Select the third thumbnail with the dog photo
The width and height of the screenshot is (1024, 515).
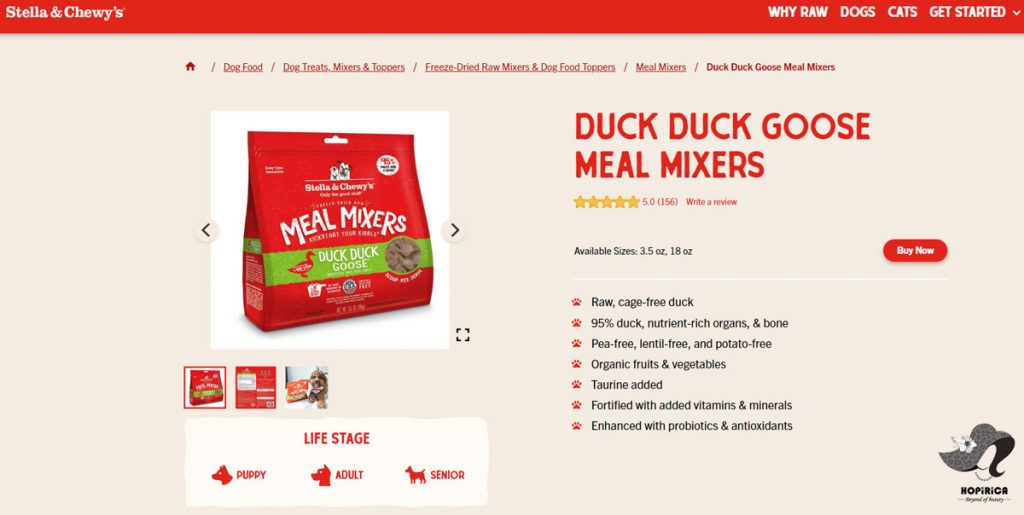(x=306, y=388)
